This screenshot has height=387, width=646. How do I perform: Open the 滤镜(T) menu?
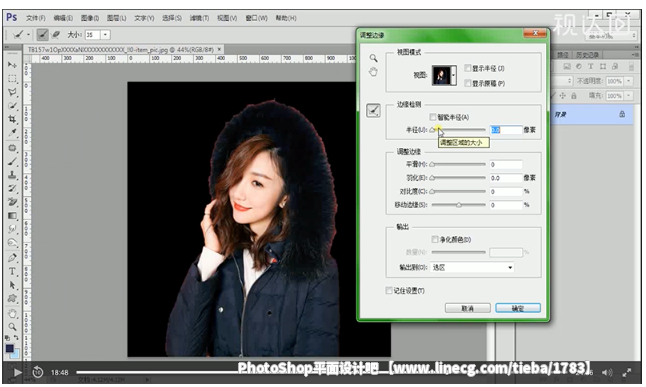[x=199, y=18]
